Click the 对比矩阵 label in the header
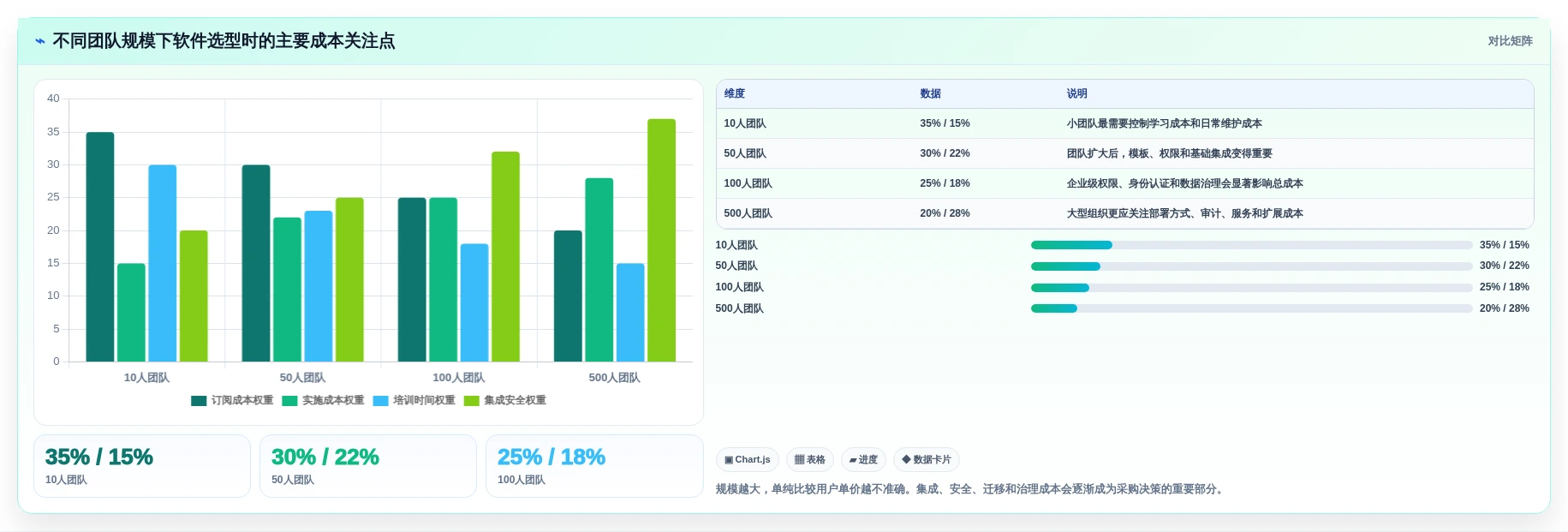Screen dimensions: 1568x532 tap(1510, 41)
